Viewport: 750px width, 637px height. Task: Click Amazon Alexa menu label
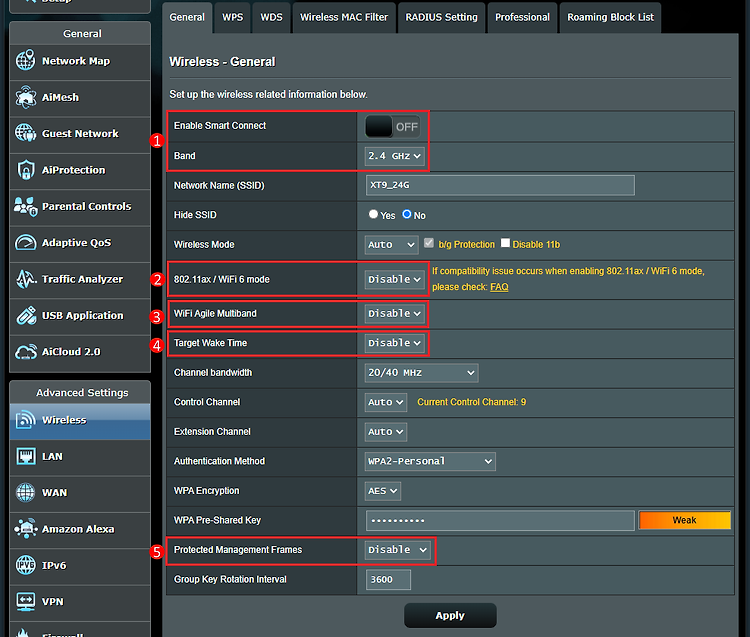[78, 529]
